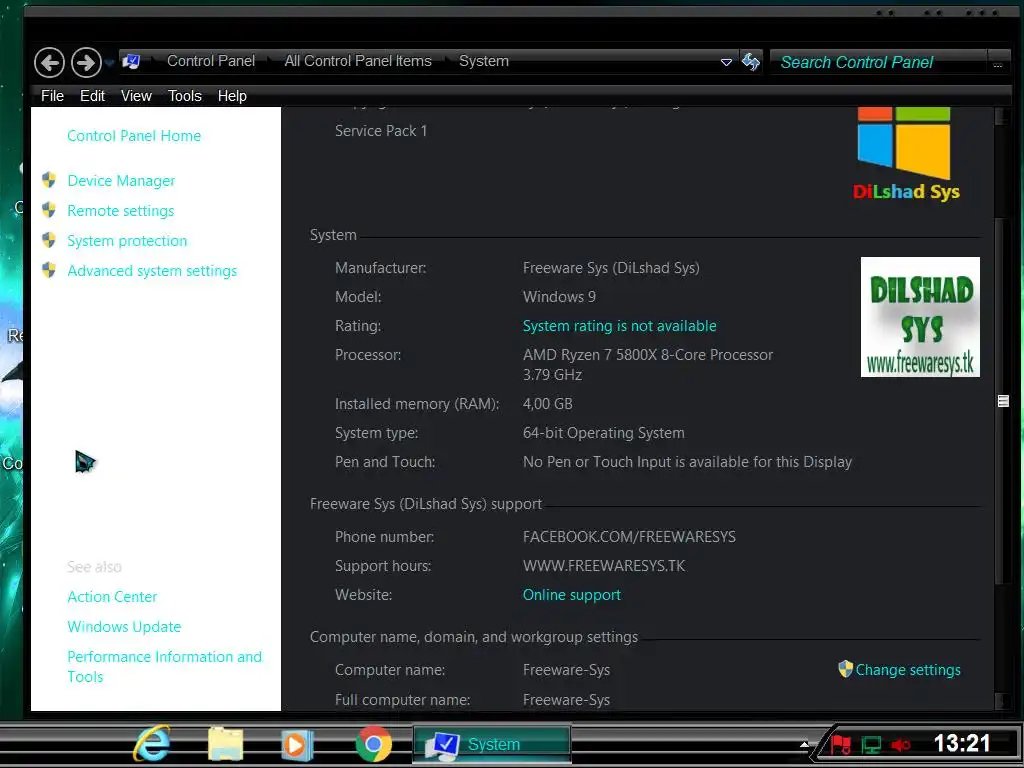Go to Control Panel Home

coord(134,136)
